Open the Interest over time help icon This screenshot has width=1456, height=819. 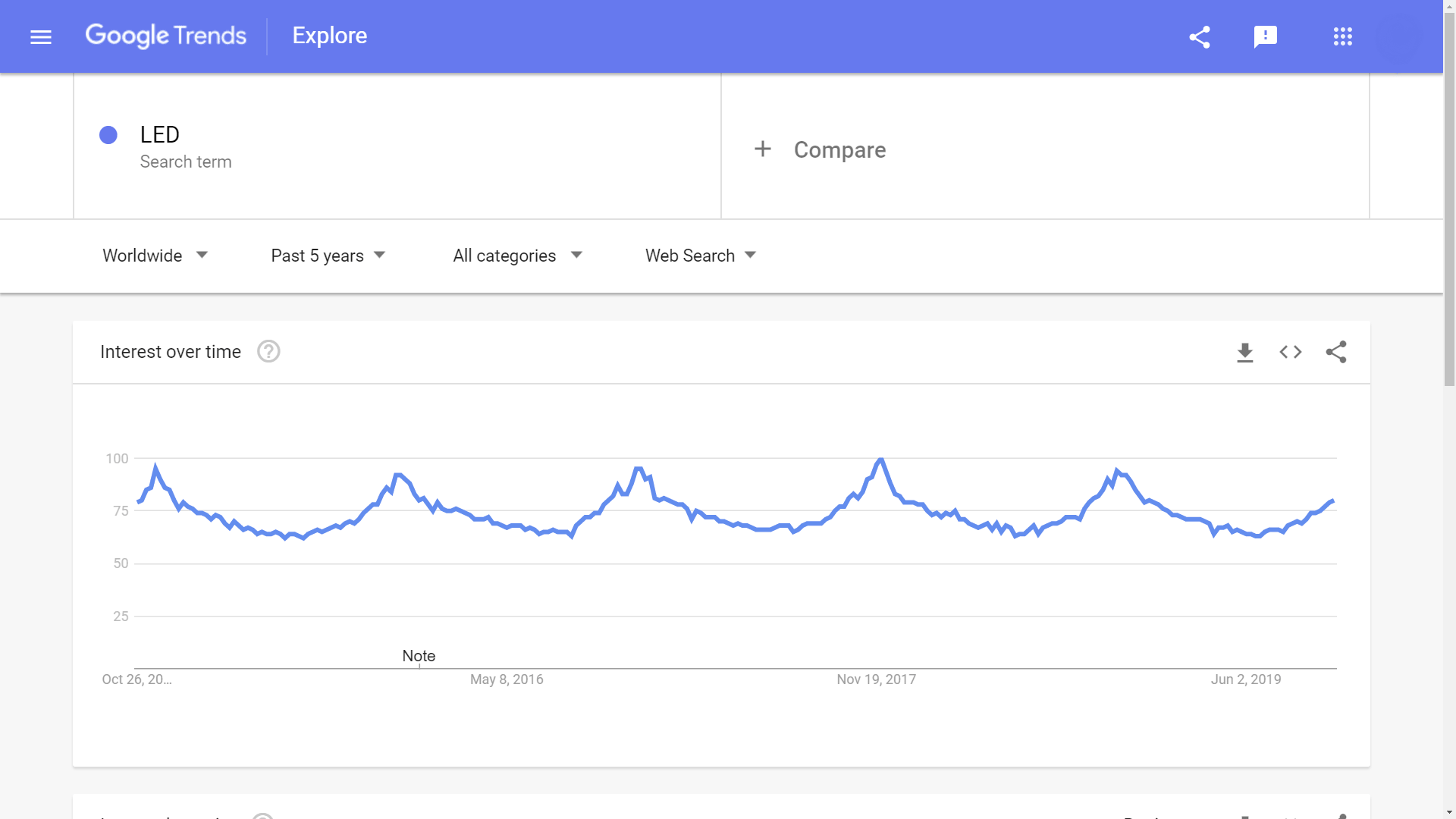(268, 352)
